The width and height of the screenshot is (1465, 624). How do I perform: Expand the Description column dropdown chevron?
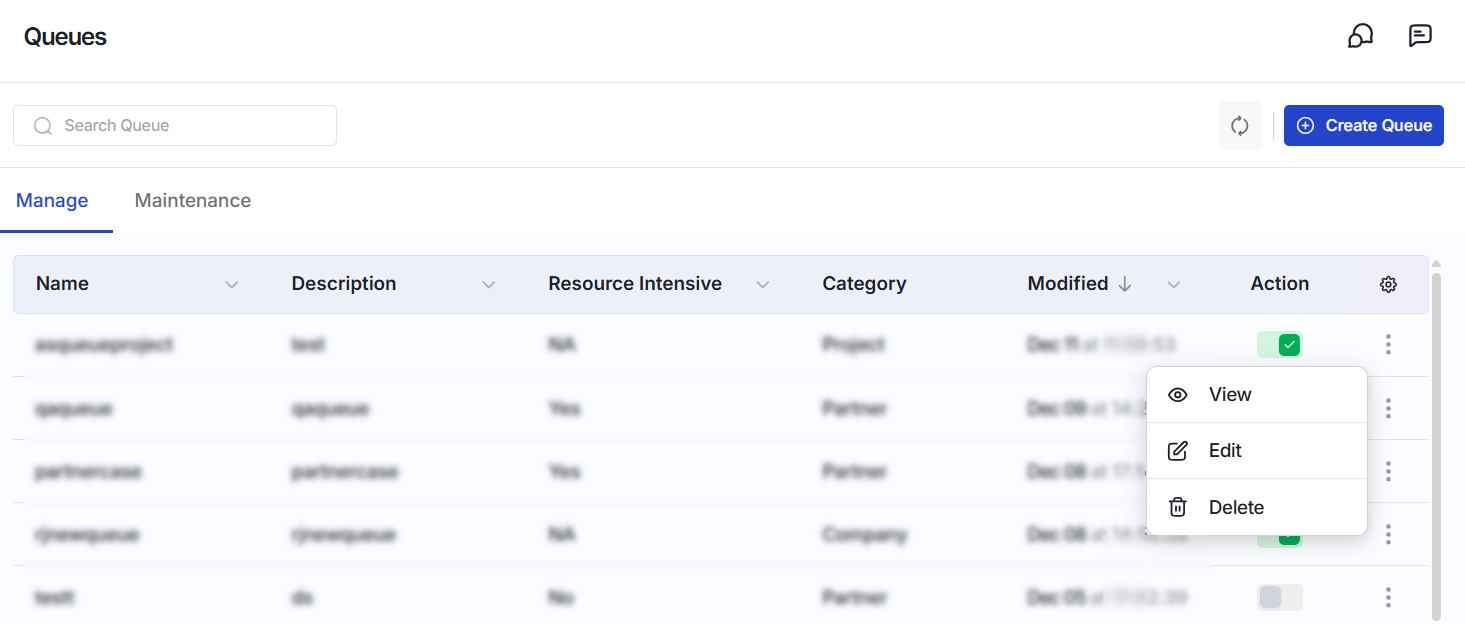point(489,285)
